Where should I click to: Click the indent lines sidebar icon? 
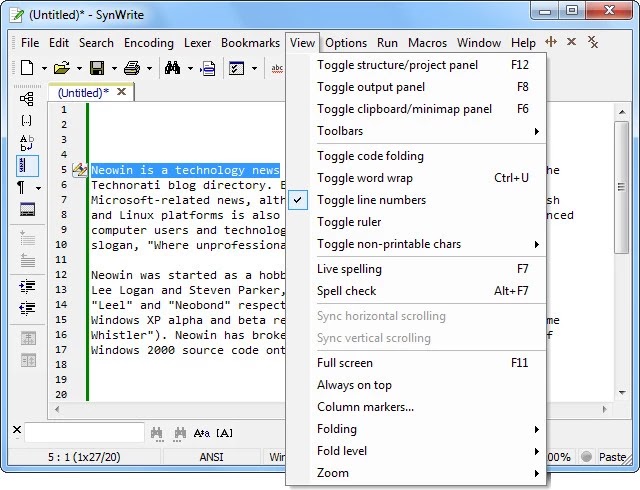pos(27,287)
